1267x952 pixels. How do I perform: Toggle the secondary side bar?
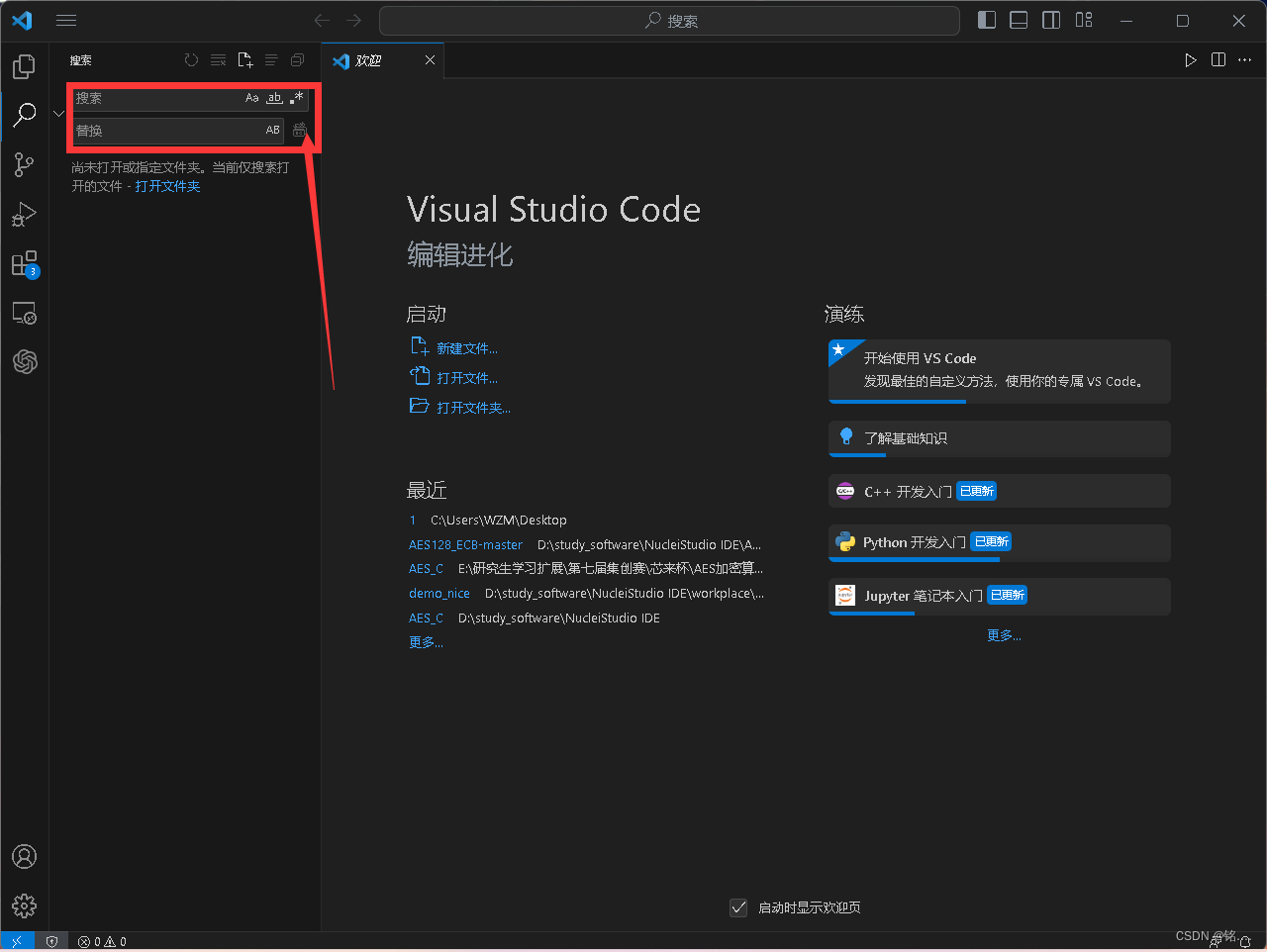(1052, 21)
